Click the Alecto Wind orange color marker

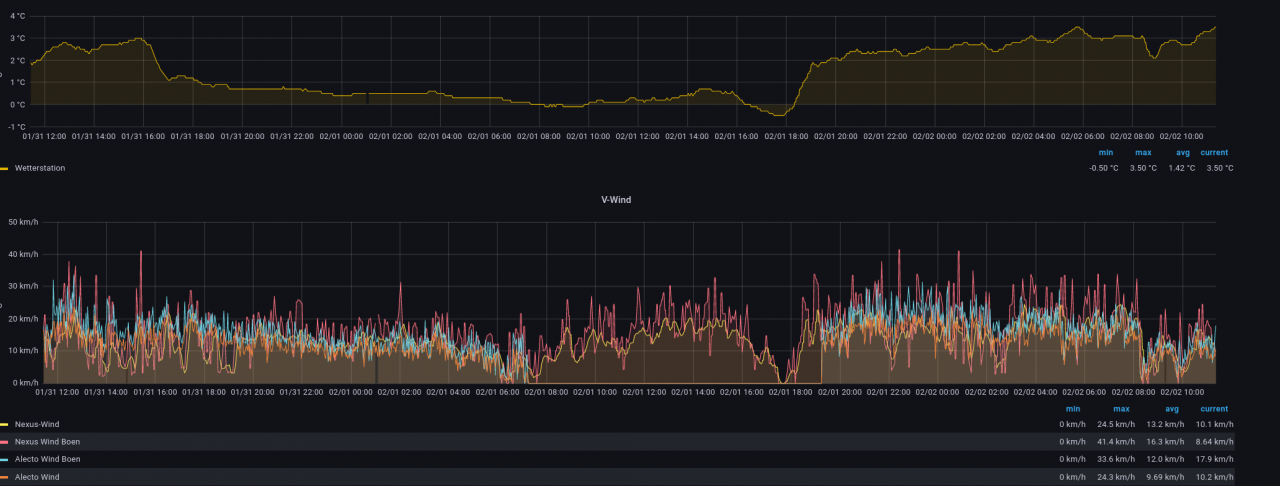(4, 477)
